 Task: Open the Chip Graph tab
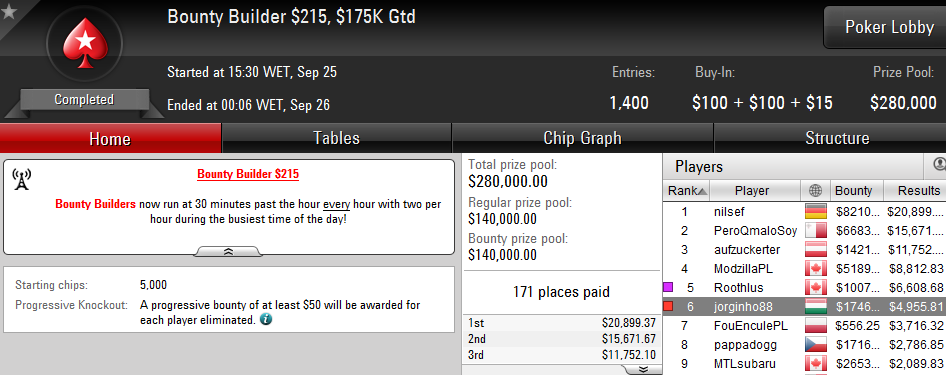click(x=582, y=138)
